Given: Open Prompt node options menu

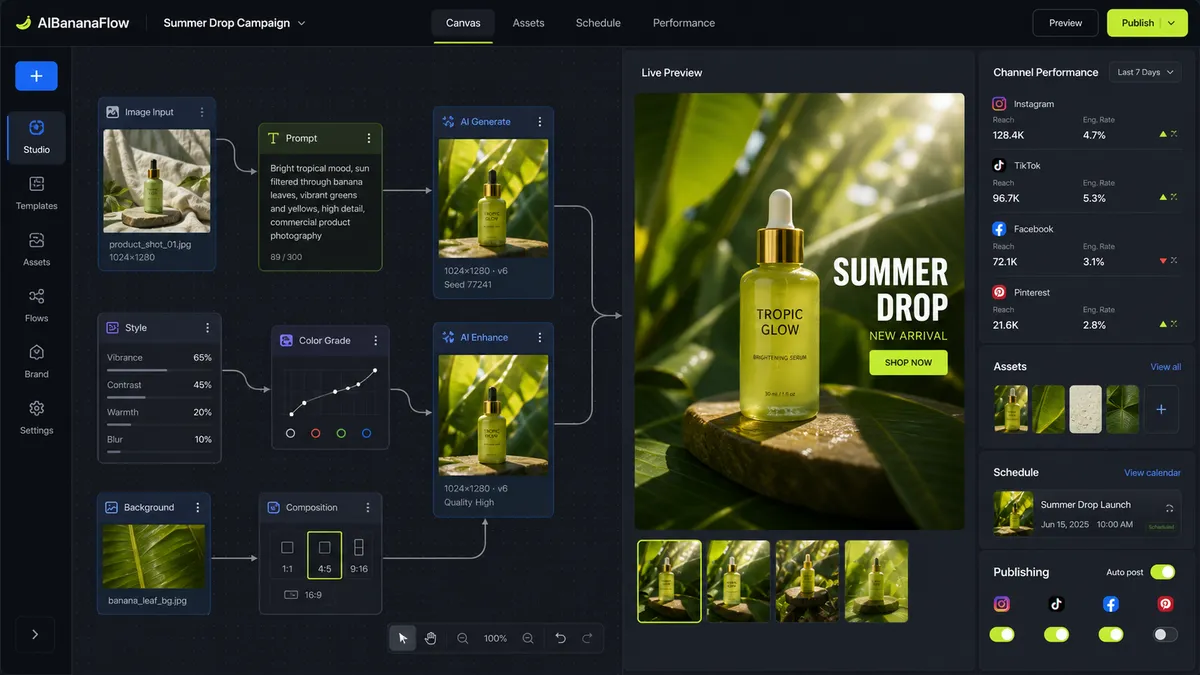Looking at the screenshot, I should pos(368,138).
